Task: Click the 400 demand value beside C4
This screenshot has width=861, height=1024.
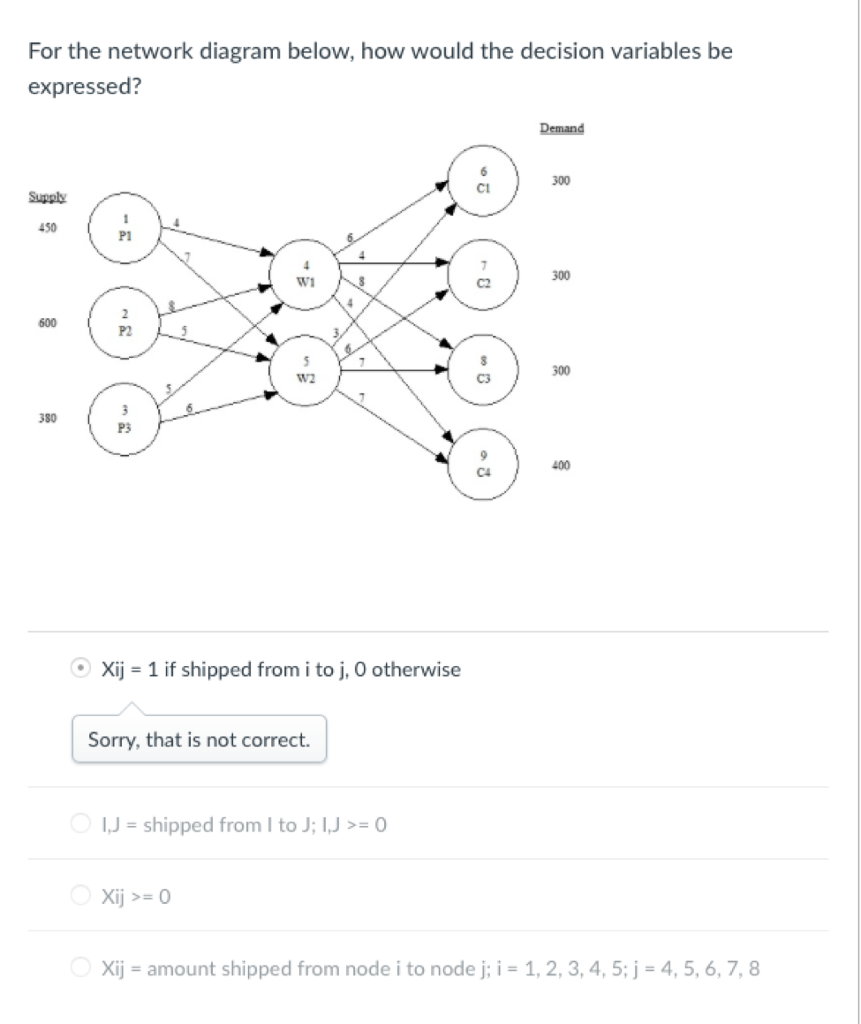Action: 561,466
